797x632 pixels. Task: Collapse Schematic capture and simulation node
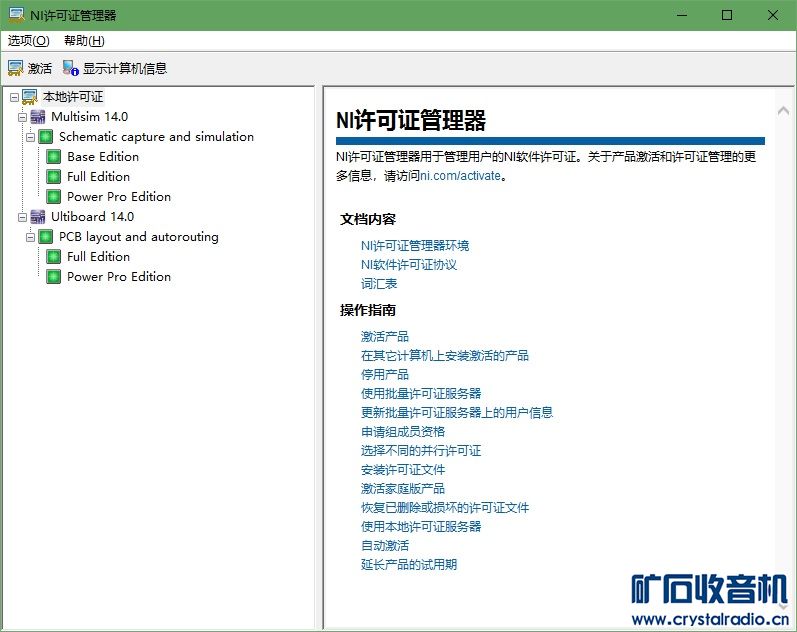coord(30,137)
